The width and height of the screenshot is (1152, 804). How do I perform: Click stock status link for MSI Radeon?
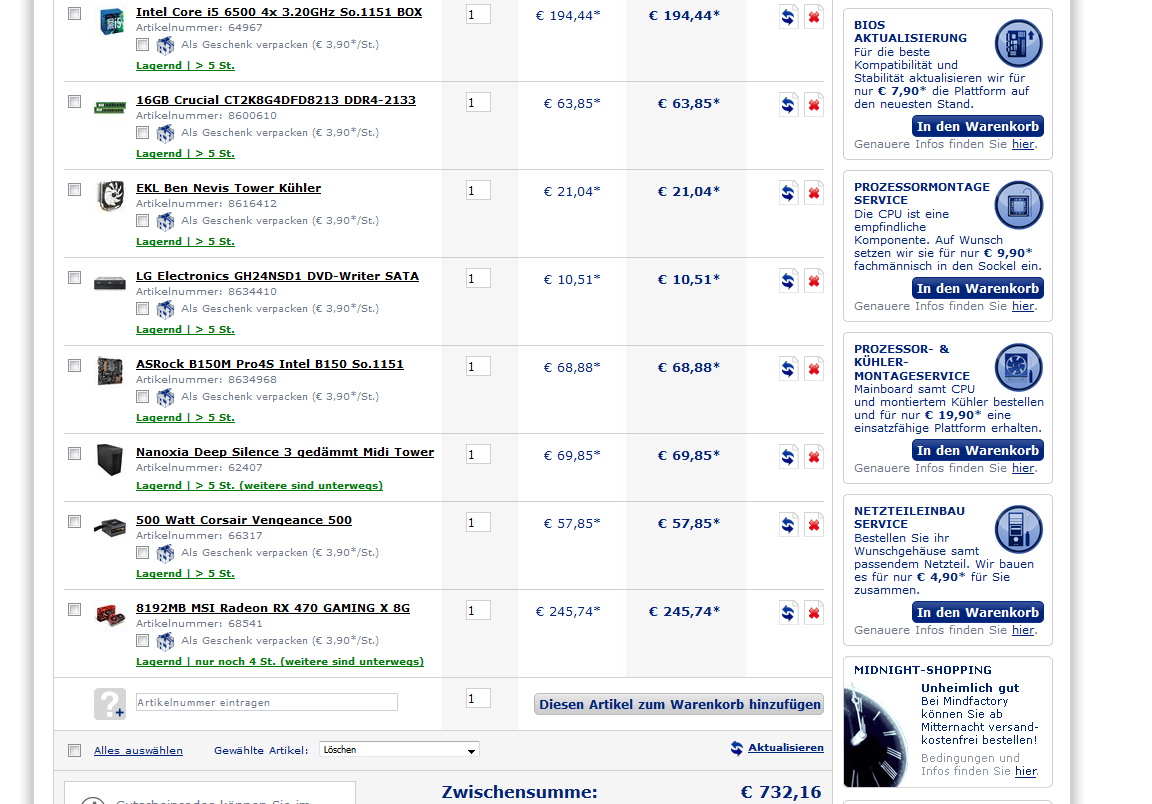[280, 661]
